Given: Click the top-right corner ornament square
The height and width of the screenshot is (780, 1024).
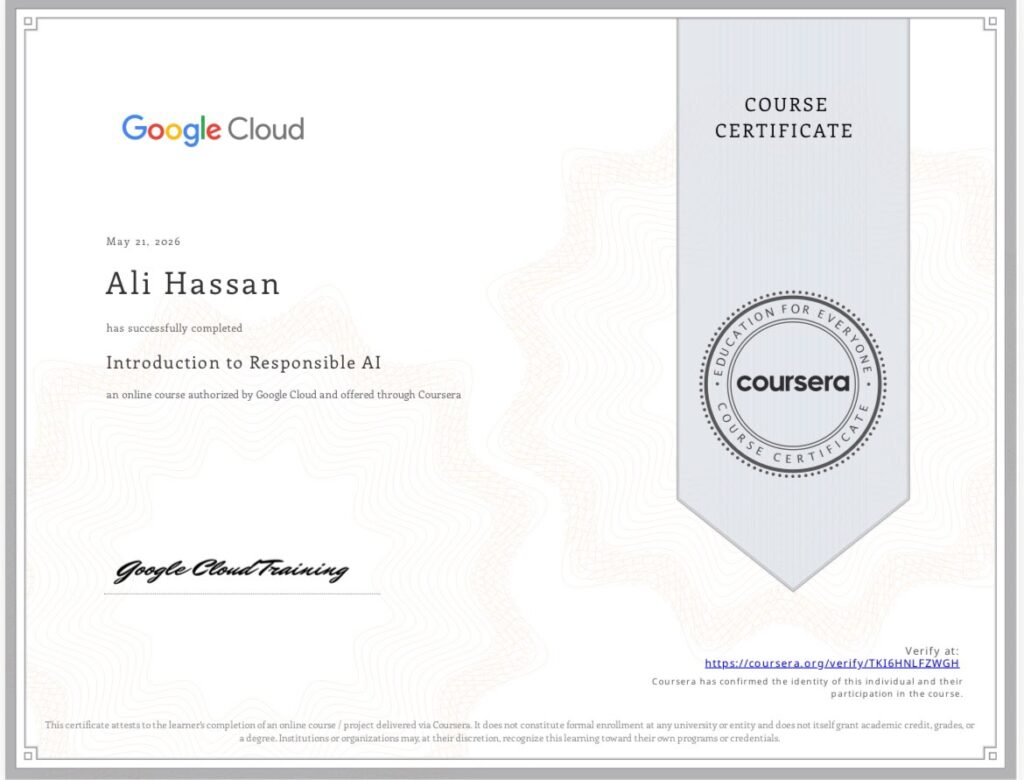Looking at the screenshot, I should click(992, 22).
